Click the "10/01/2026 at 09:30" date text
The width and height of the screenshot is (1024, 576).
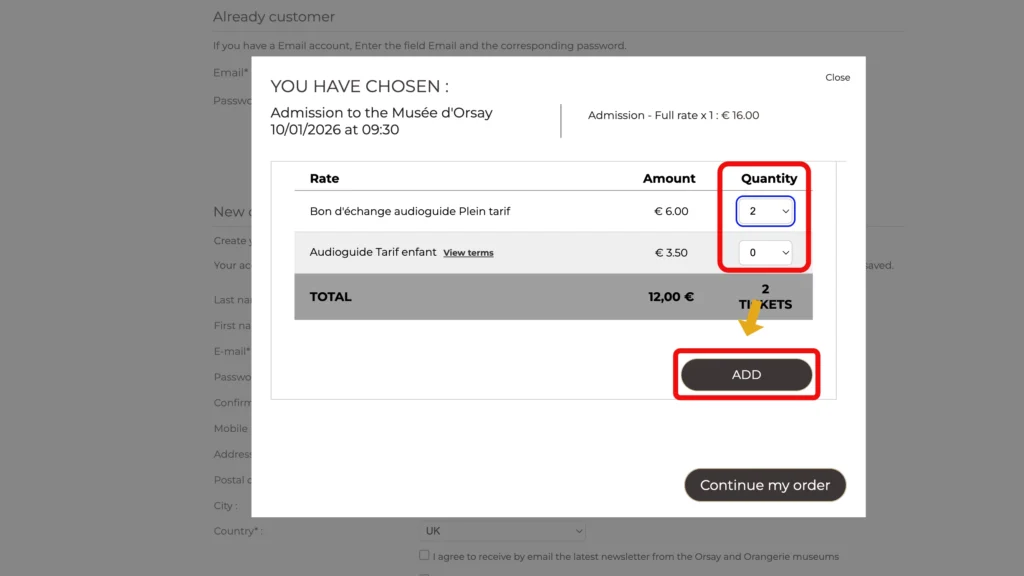tap(335, 129)
